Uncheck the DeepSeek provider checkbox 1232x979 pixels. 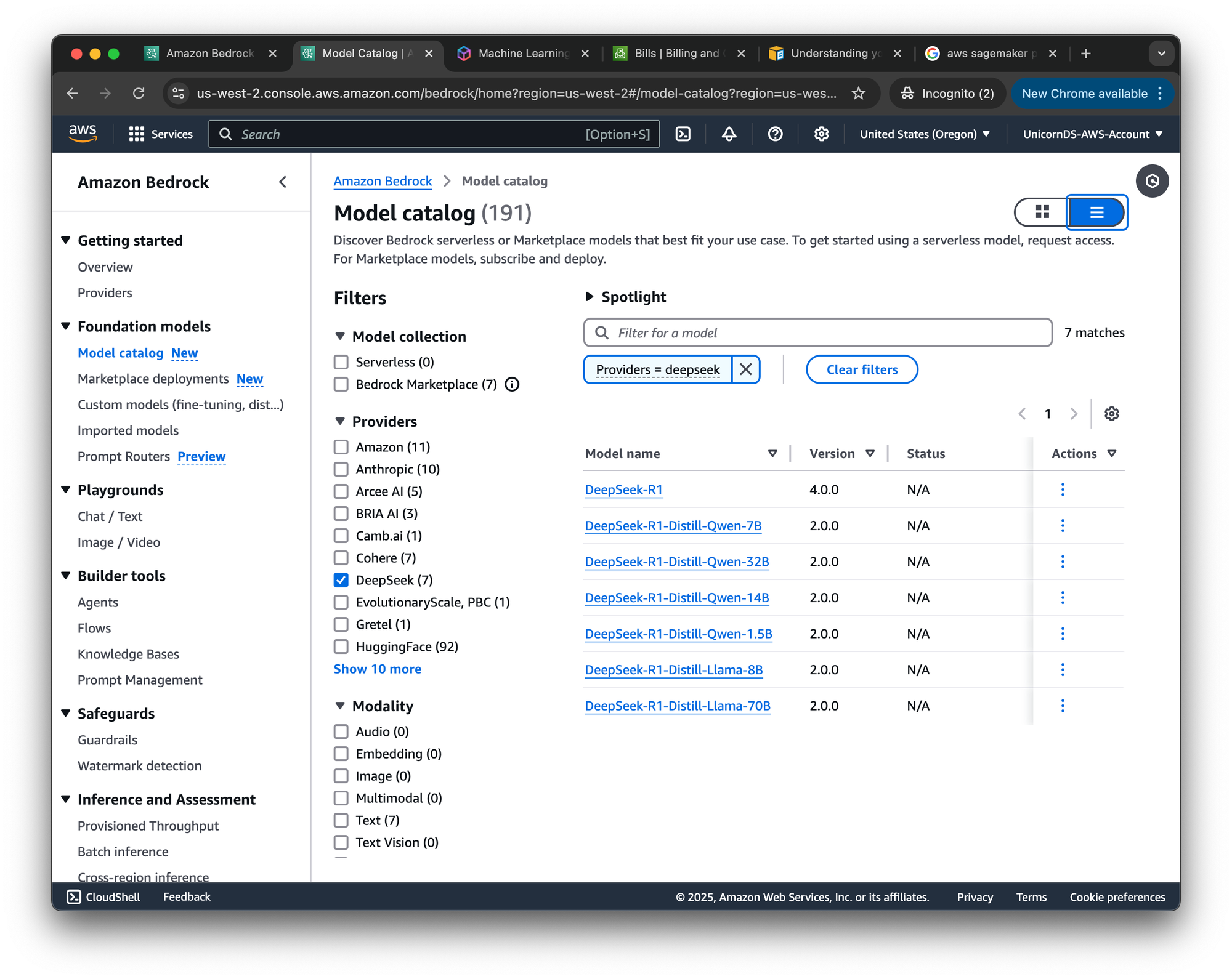click(341, 580)
